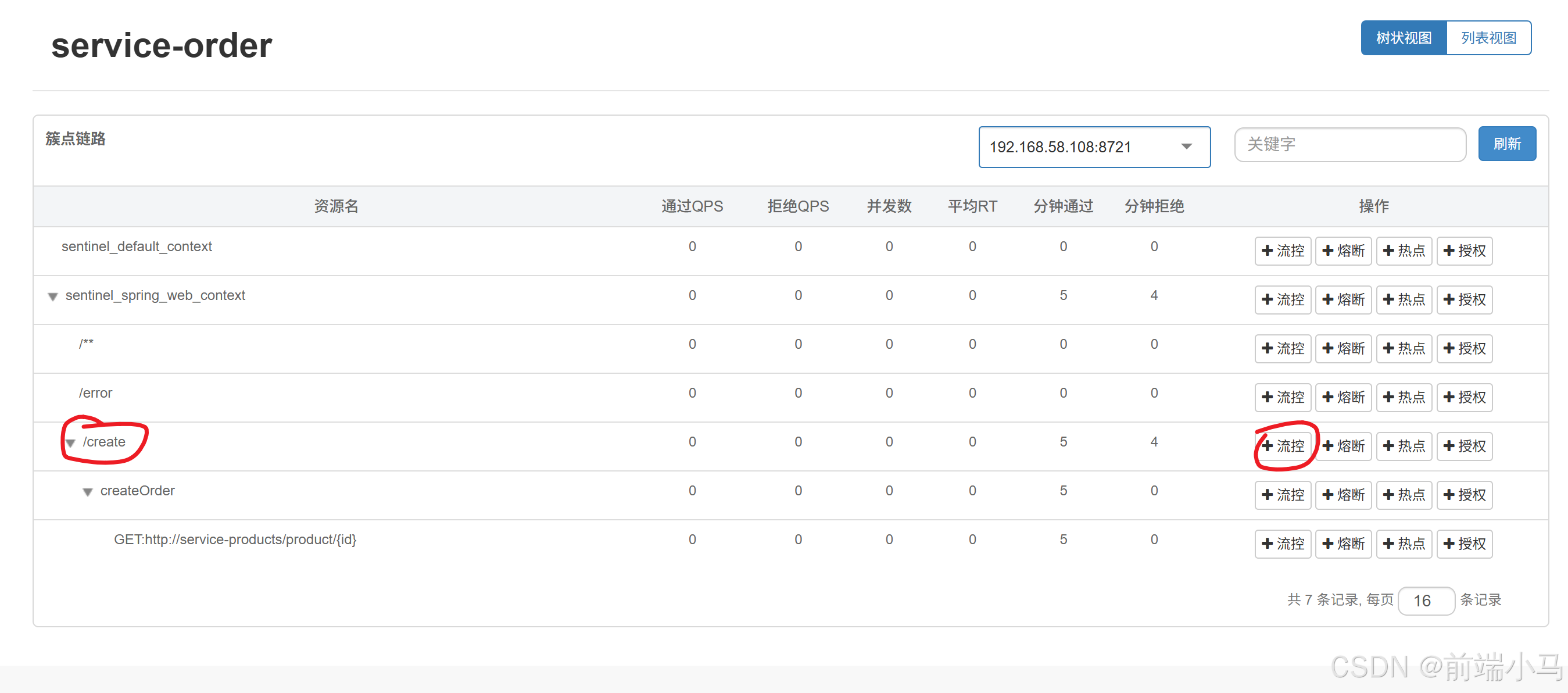Add 流控 rule for GET service-products resource
The width and height of the screenshot is (1568, 693).
pos(1283,543)
